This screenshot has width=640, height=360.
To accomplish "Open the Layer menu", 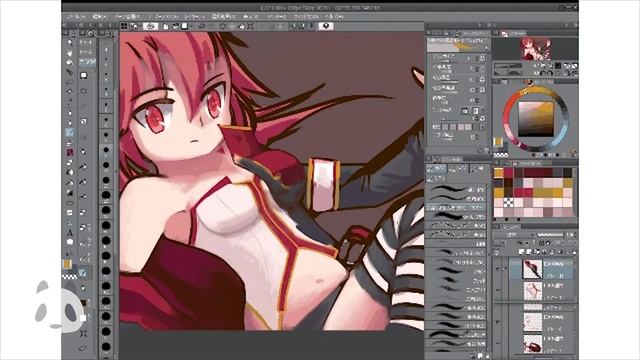I will tap(194, 17).
